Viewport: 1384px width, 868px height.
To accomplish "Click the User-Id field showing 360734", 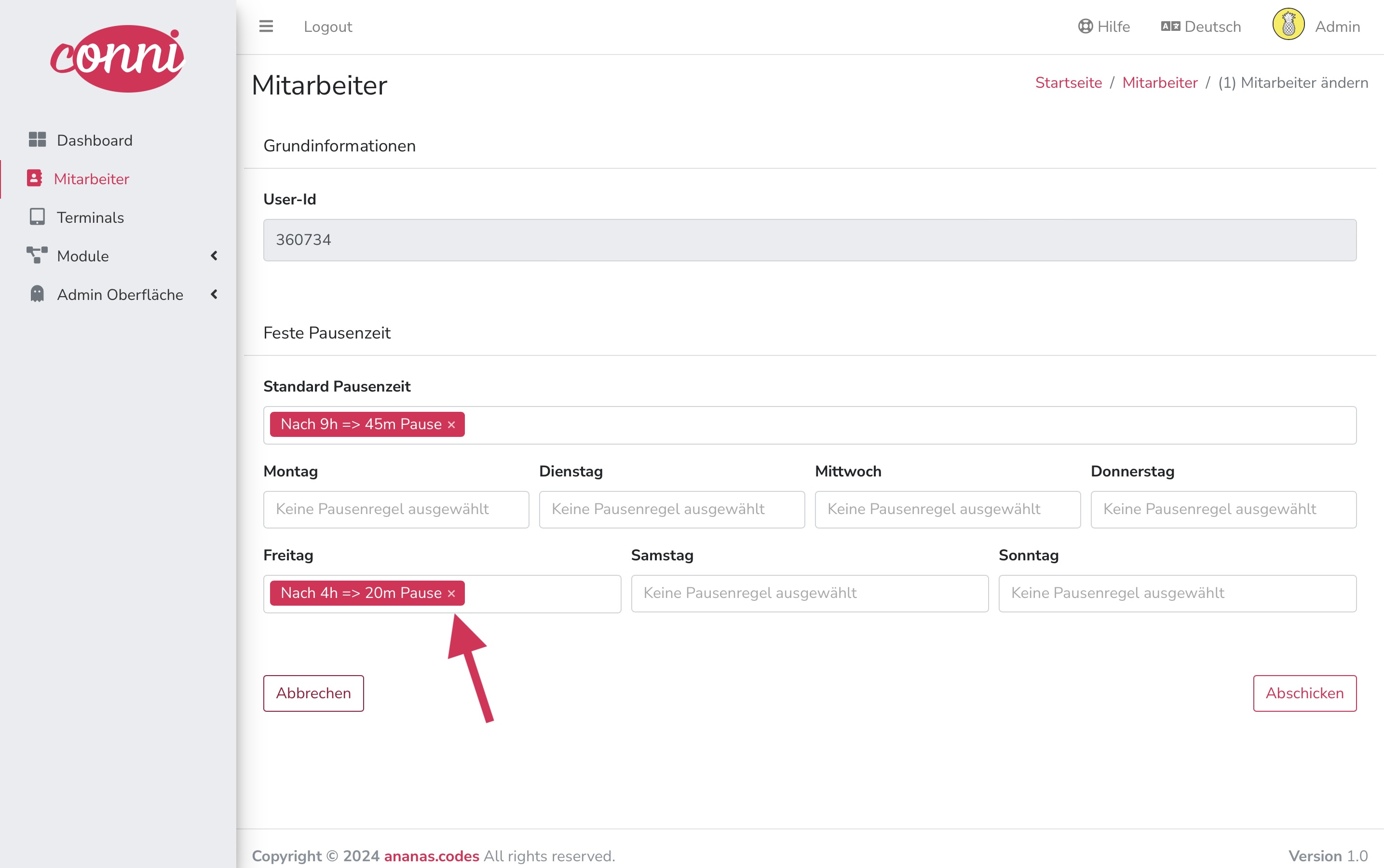I will coord(809,240).
